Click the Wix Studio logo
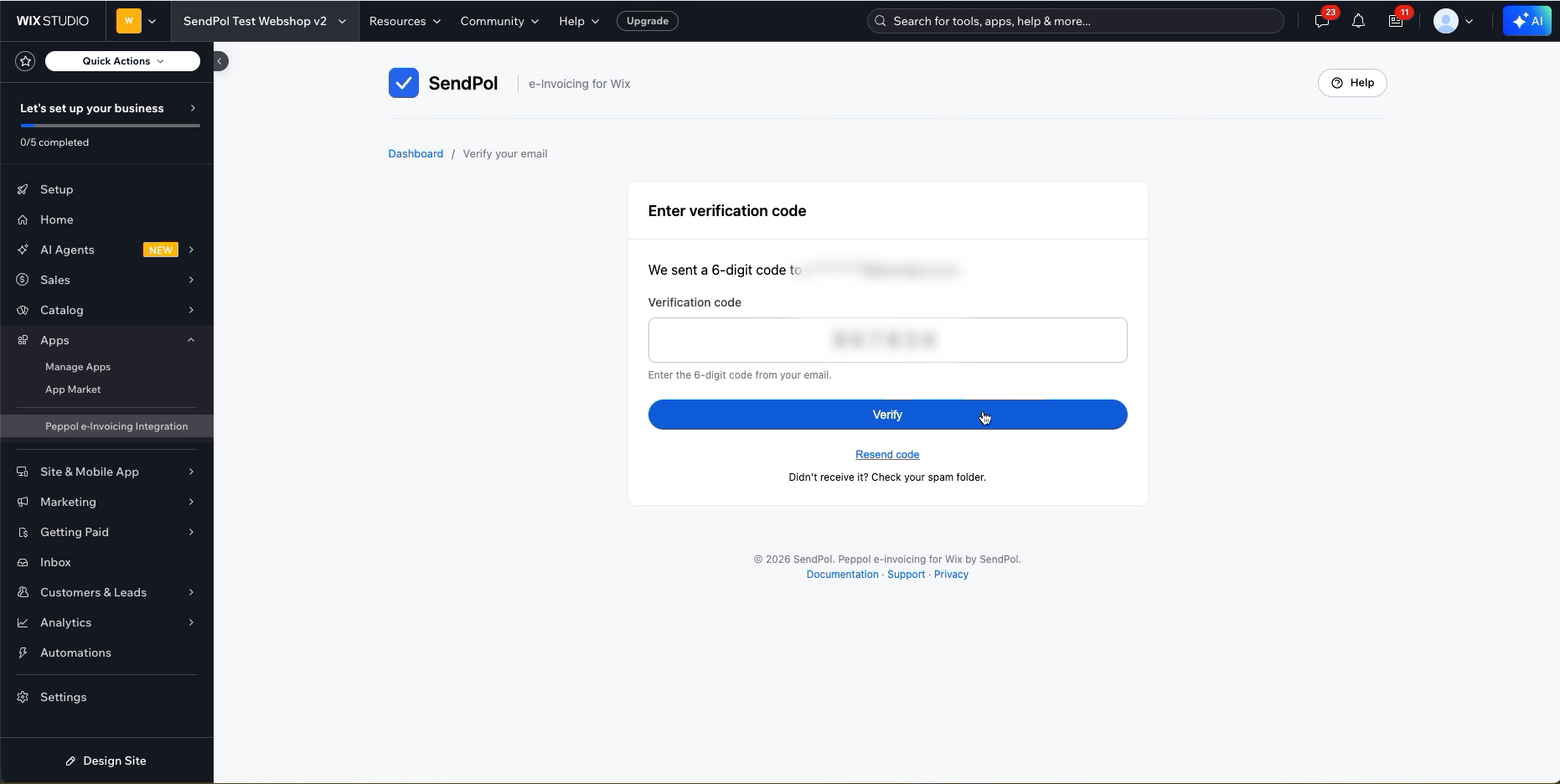Viewport: 1560px width, 784px height. click(53, 21)
